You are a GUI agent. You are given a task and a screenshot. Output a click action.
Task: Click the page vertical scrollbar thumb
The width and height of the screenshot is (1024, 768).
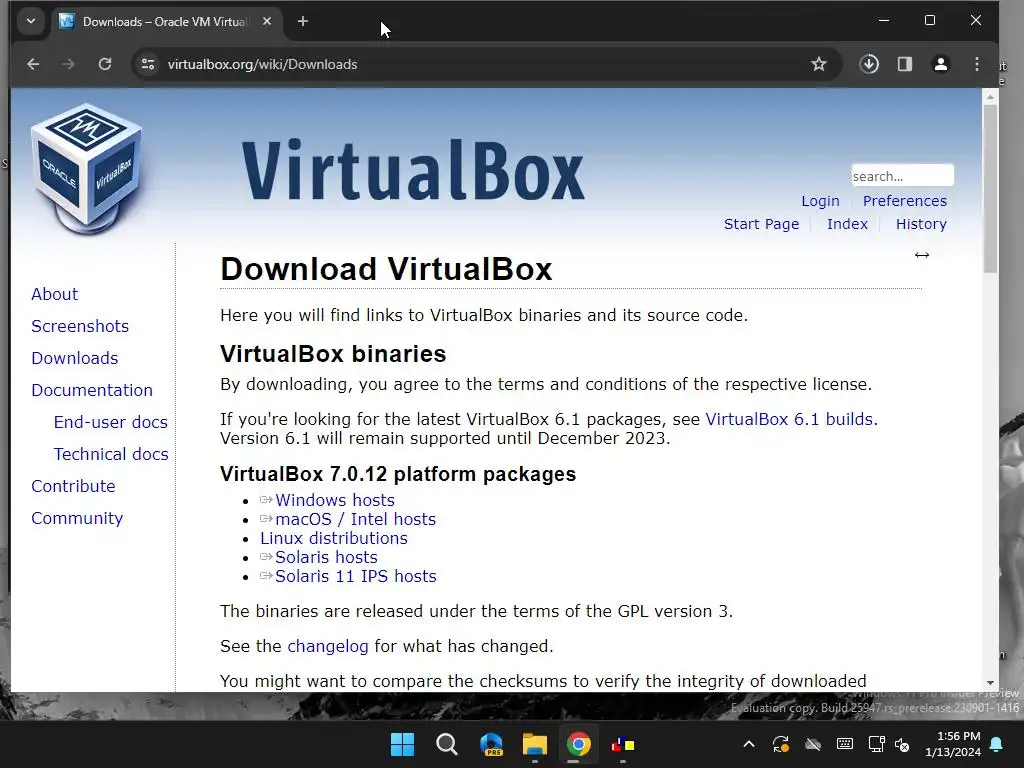(x=990, y=189)
